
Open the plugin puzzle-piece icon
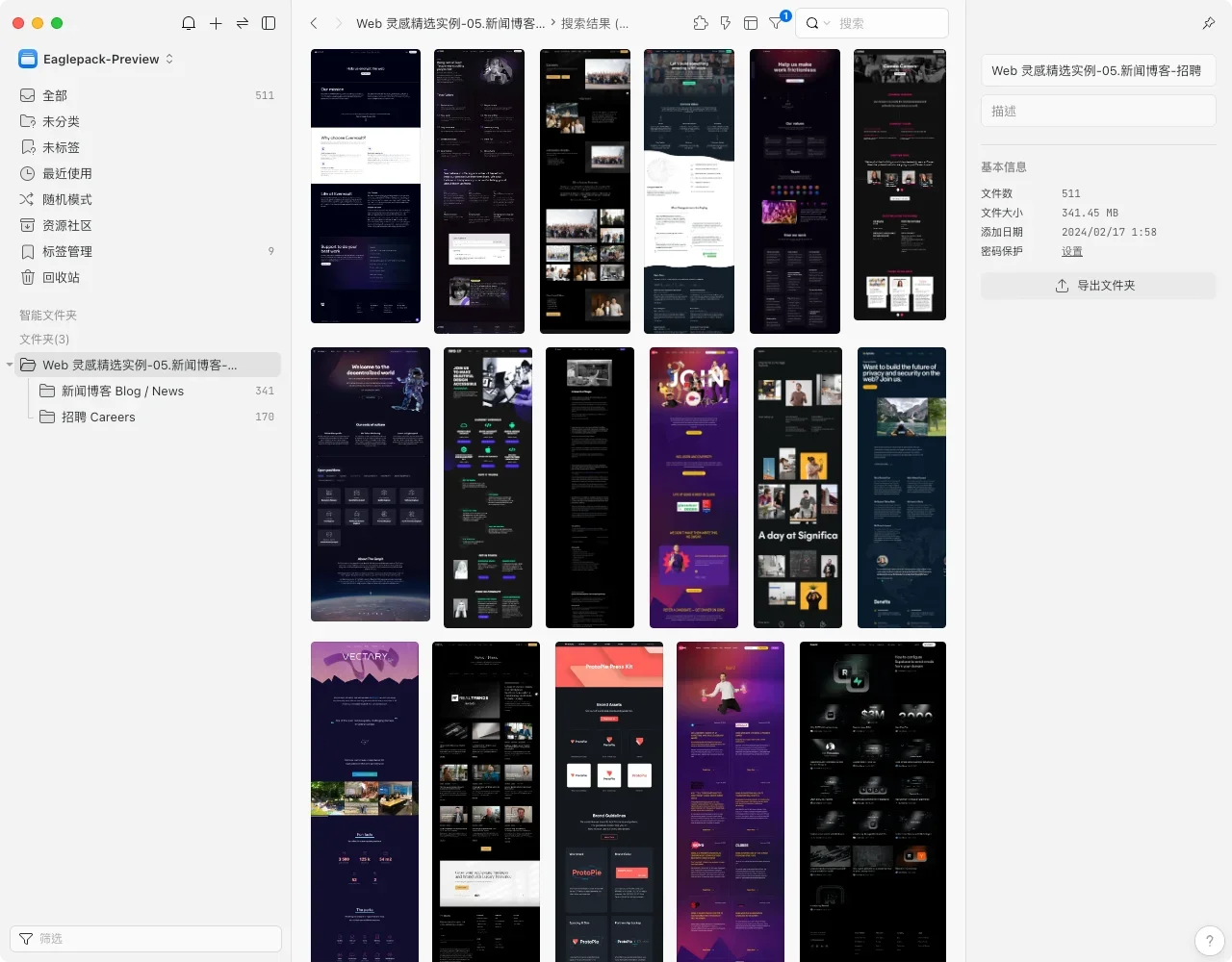701,23
